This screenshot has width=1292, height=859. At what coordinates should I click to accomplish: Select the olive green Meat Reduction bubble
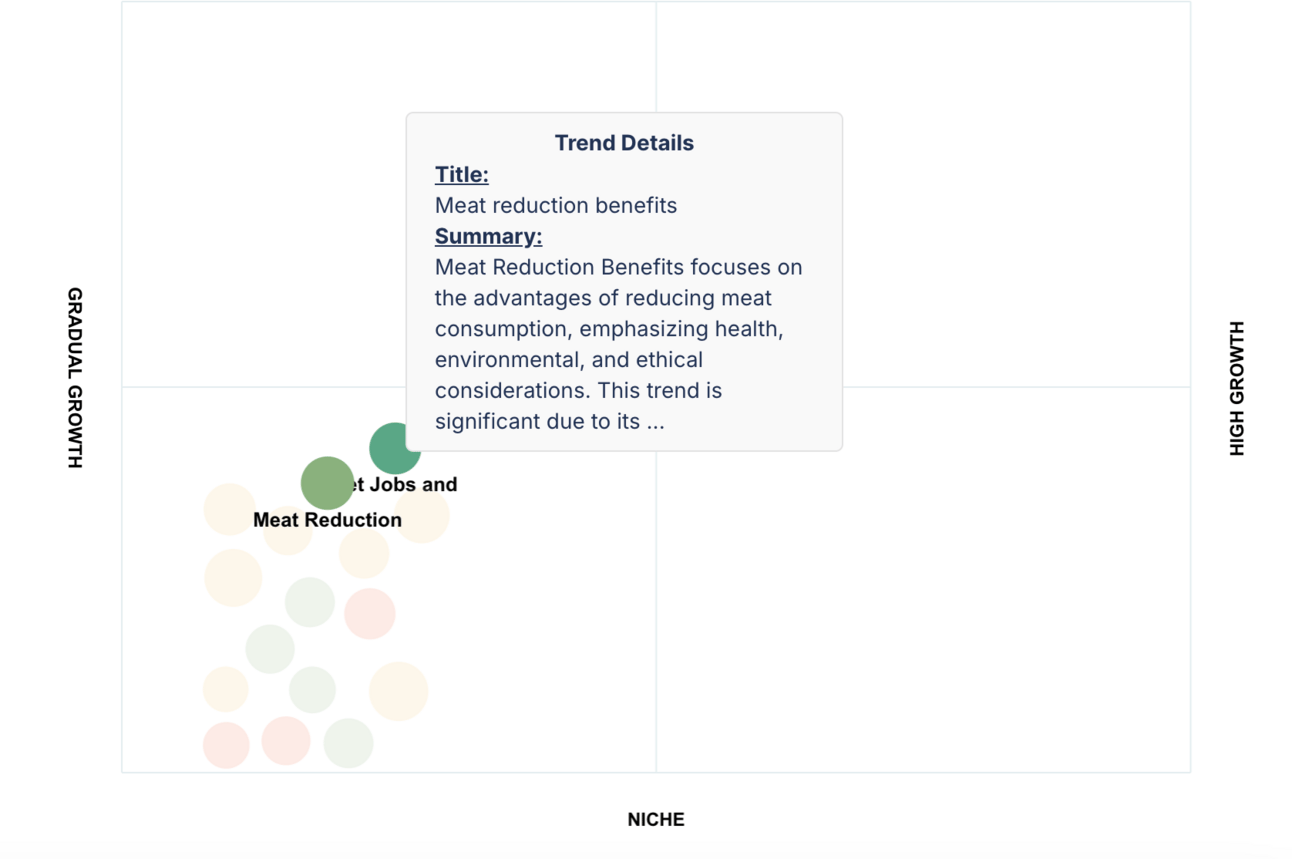click(327, 483)
